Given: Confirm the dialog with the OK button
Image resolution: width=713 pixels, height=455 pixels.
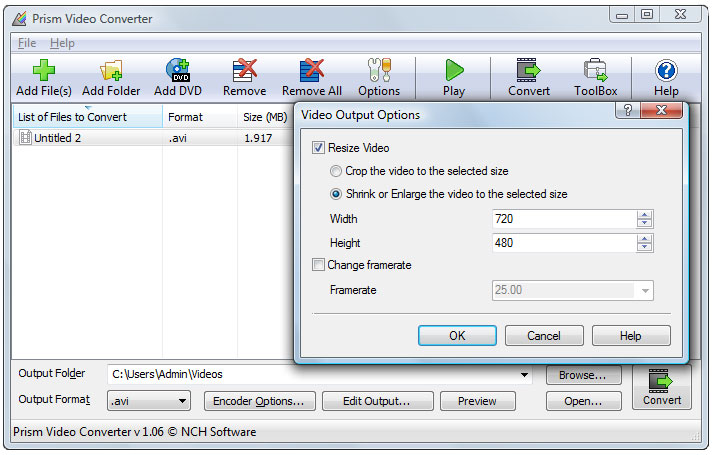Looking at the screenshot, I should tap(457, 335).
